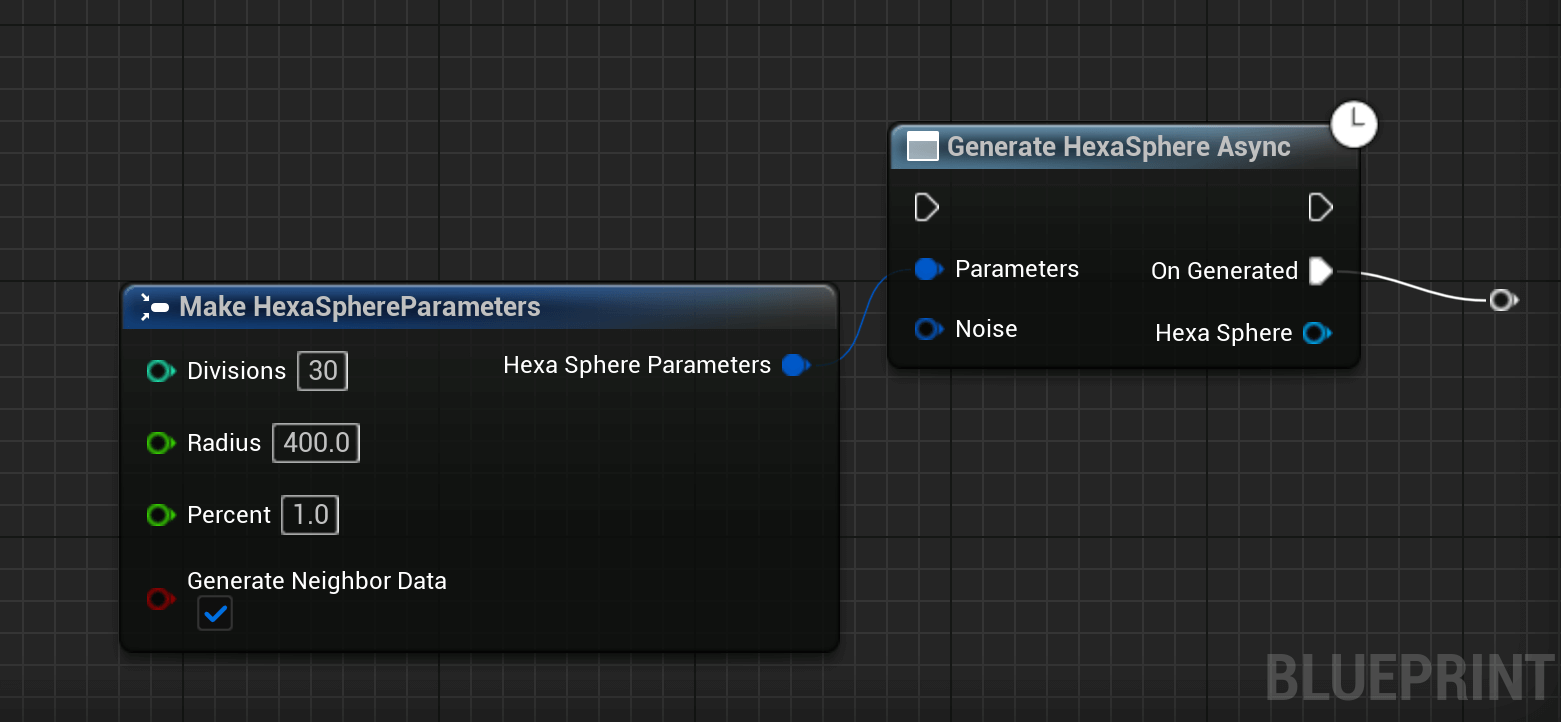Click the Parameters input pin
Image resolution: width=1561 pixels, height=722 pixels.
tap(929, 269)
